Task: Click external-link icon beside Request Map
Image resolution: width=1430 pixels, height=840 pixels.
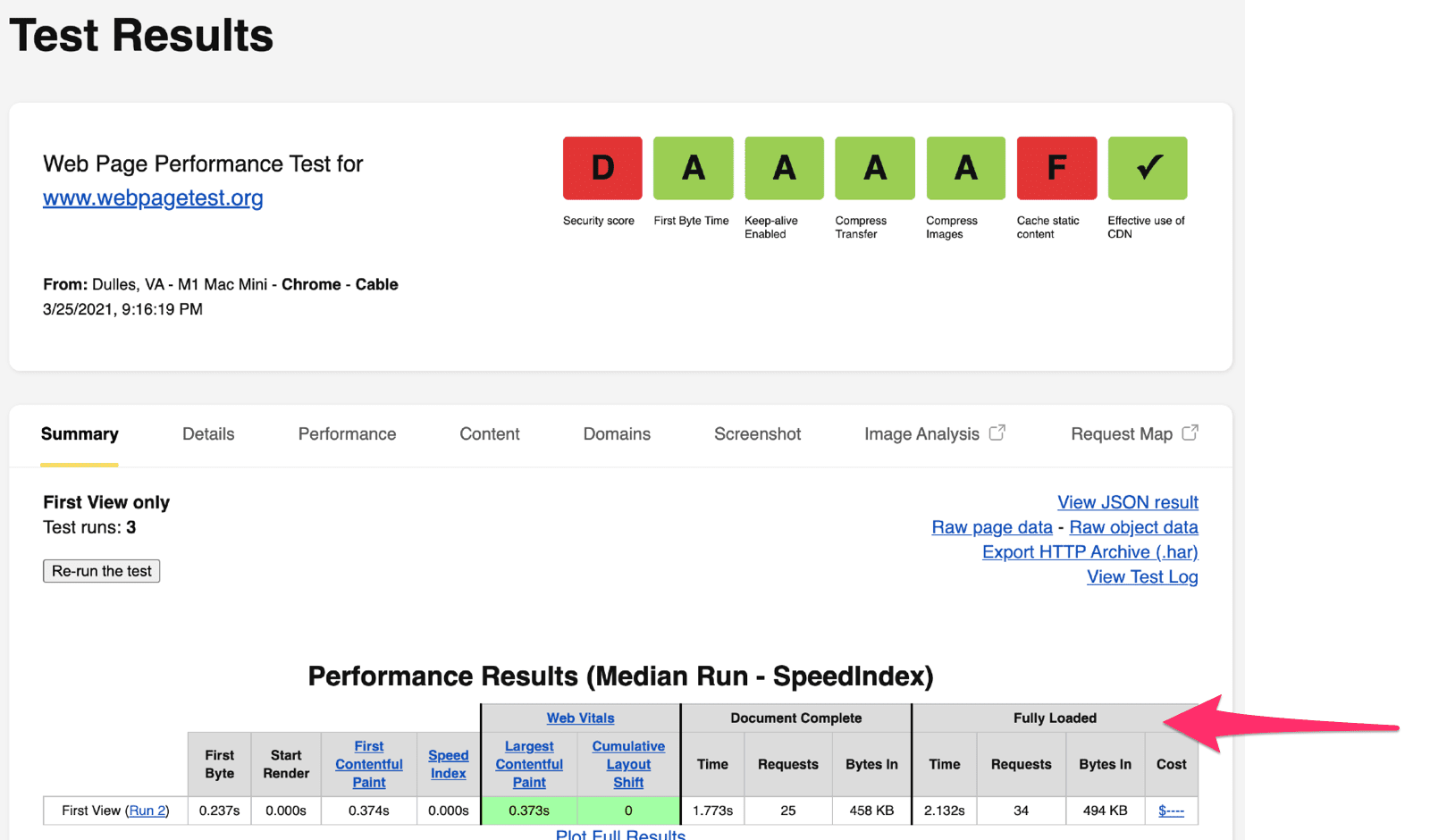Action: coord(1190,433)
